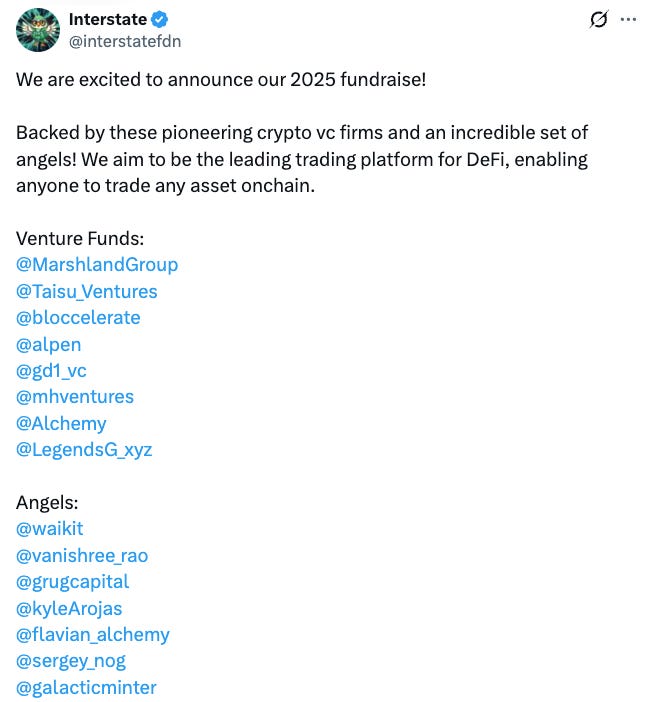Image resolution: width=655 pixels, height=702 pixels.
Task: Open the @sergey_nog profile link
Action: [71, 661]
